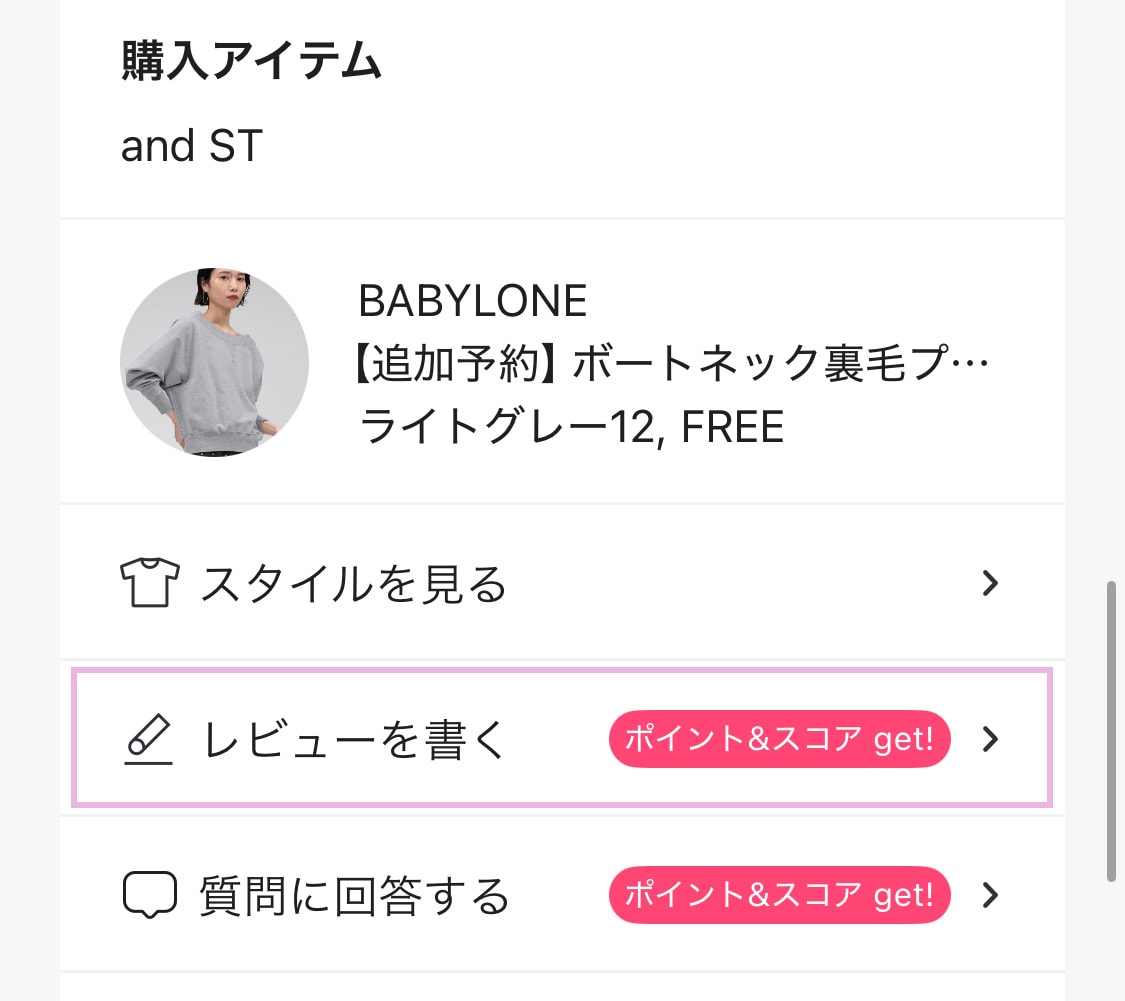Tap the pink badge in 質問に回答する row

click(779, 895)
